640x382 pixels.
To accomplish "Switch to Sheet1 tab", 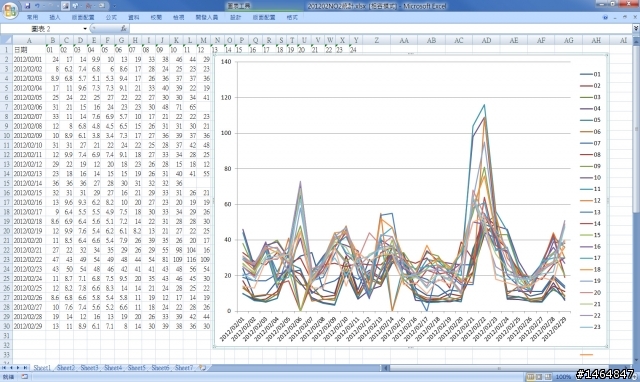I will pyautogui.click(x=42, y=368).
